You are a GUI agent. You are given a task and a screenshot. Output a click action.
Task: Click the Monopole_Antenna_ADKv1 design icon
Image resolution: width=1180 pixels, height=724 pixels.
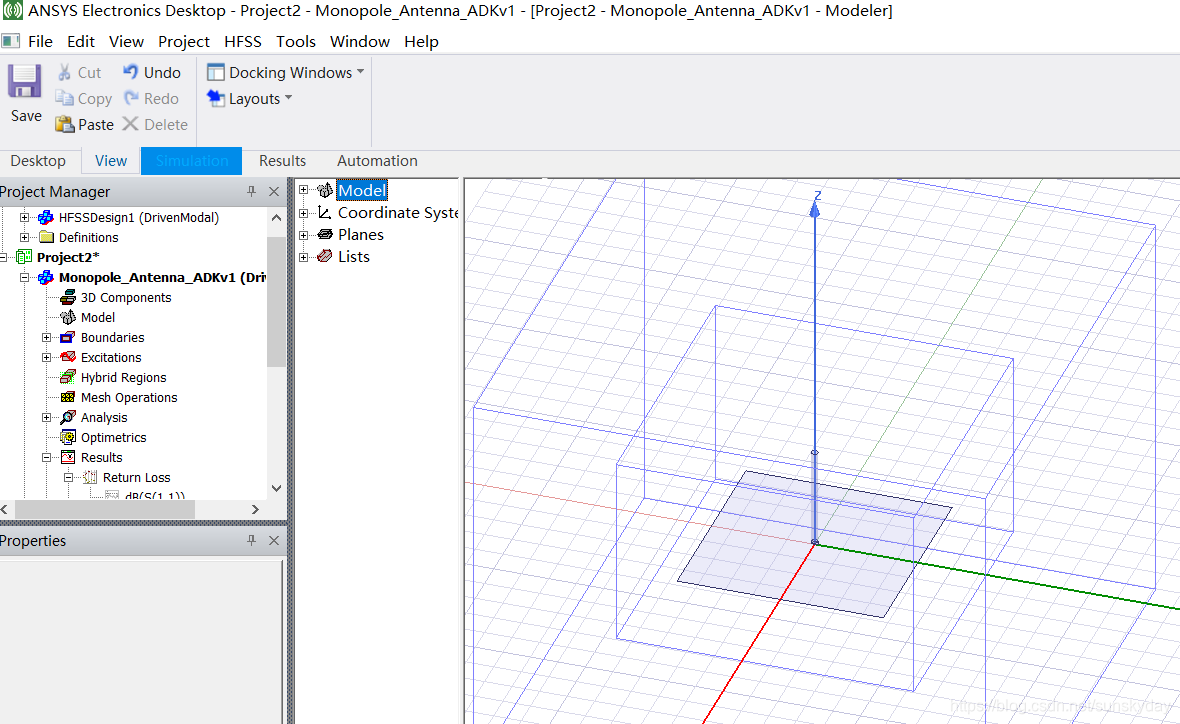(x=46, y=277)
